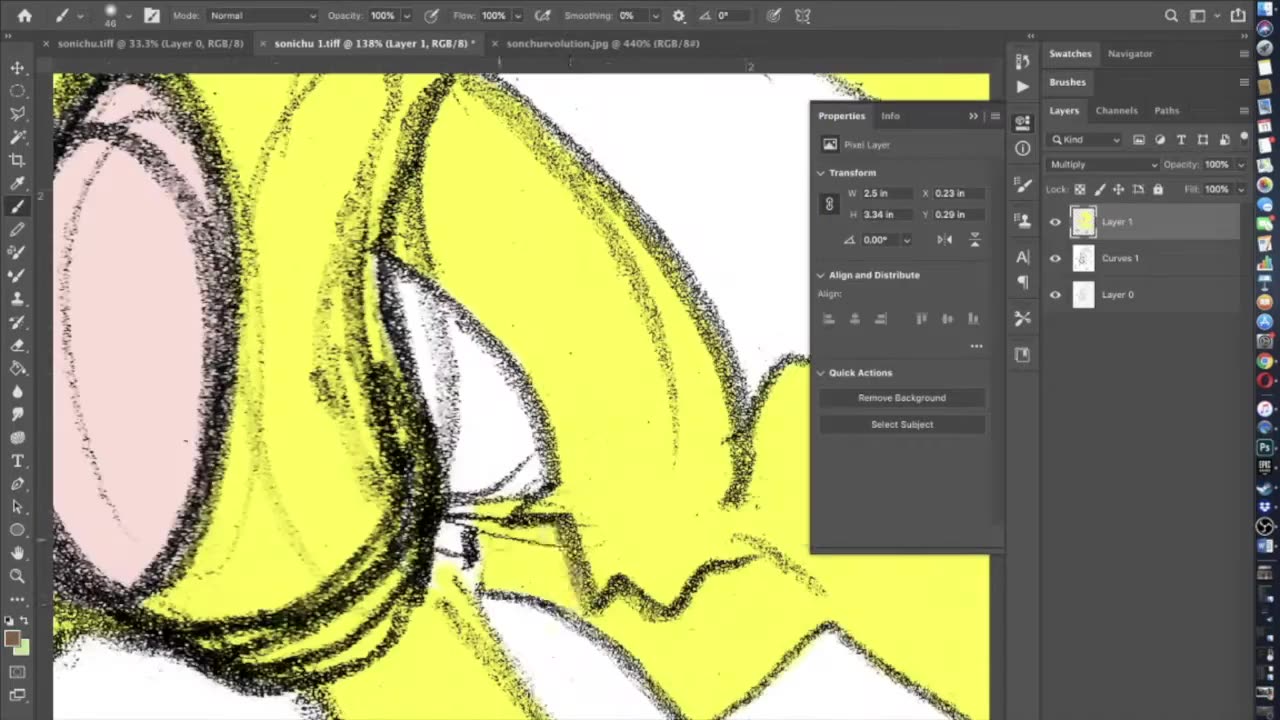Viewport: 1280px width, 720px height.
Task: Open Paragraph panel icon in dock
Action: (1022, 282)
